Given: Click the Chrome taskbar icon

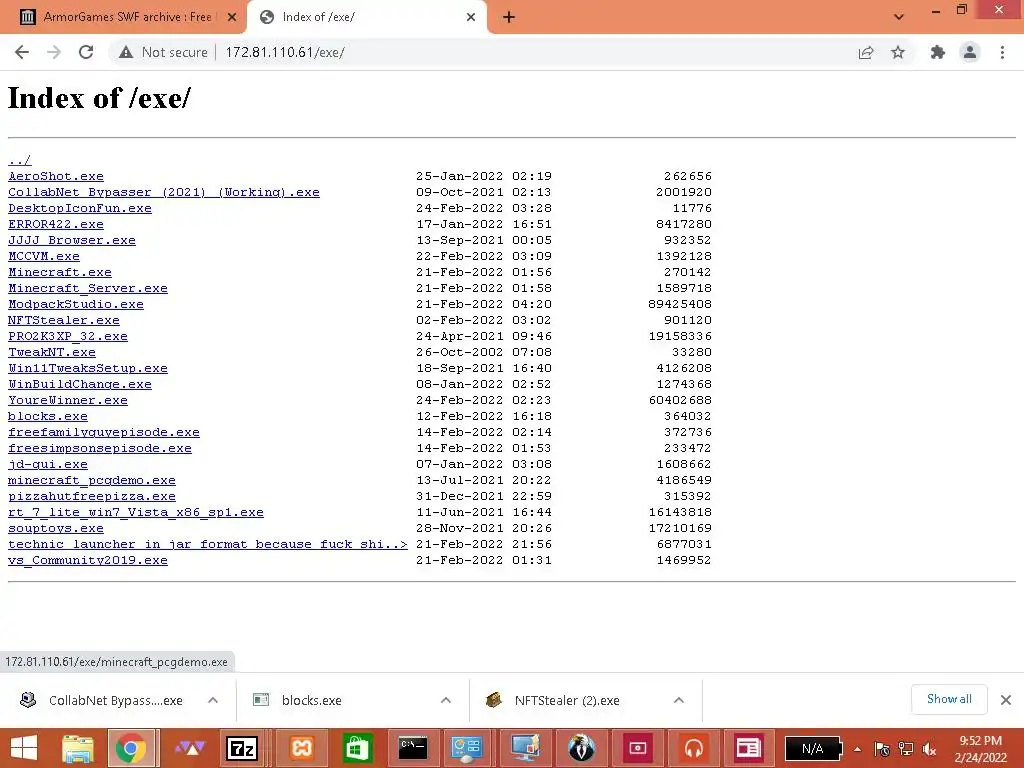Looking at the screenshot, I should (131, 748).
